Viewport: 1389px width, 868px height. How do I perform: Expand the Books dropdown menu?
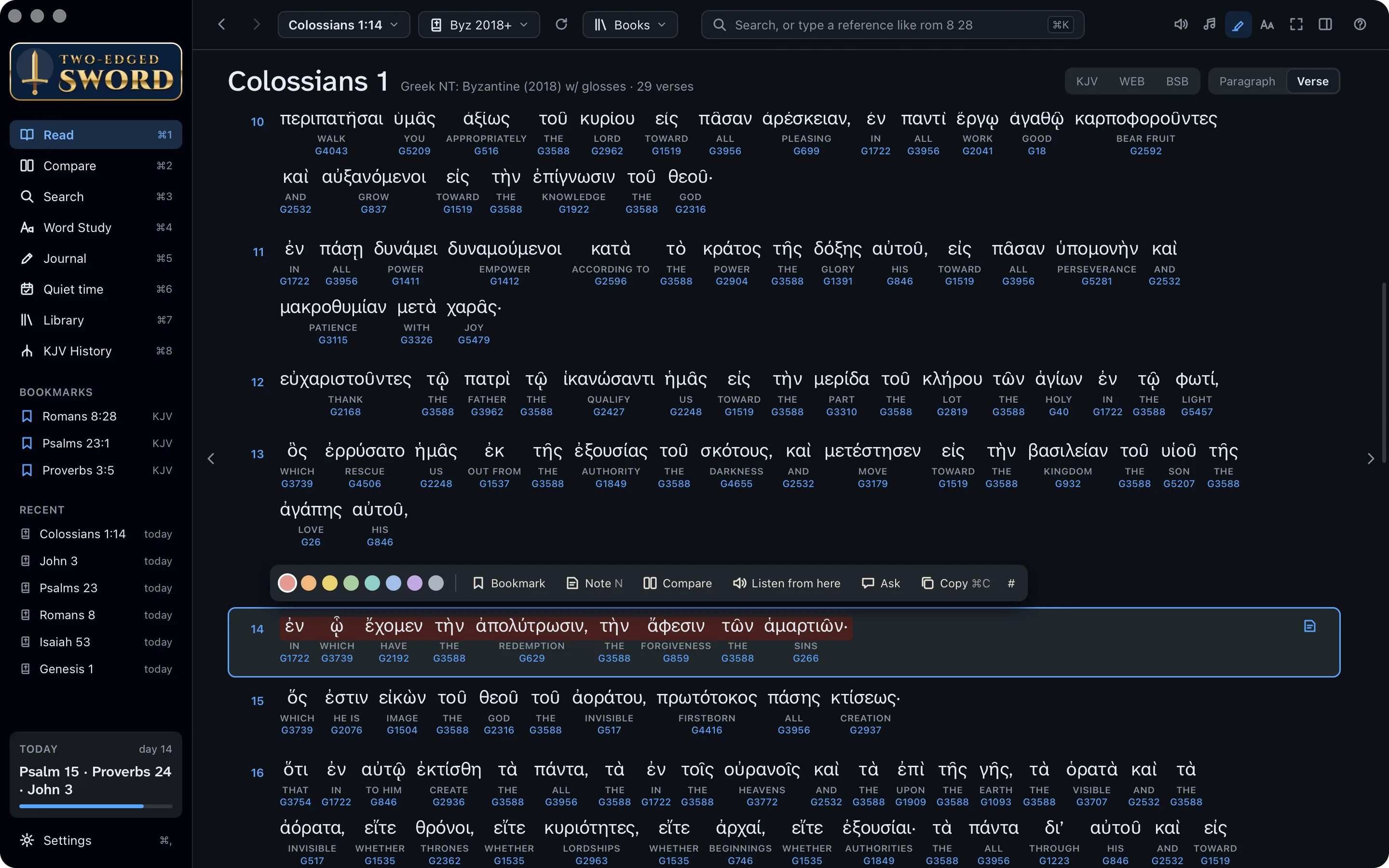point(630,25)
